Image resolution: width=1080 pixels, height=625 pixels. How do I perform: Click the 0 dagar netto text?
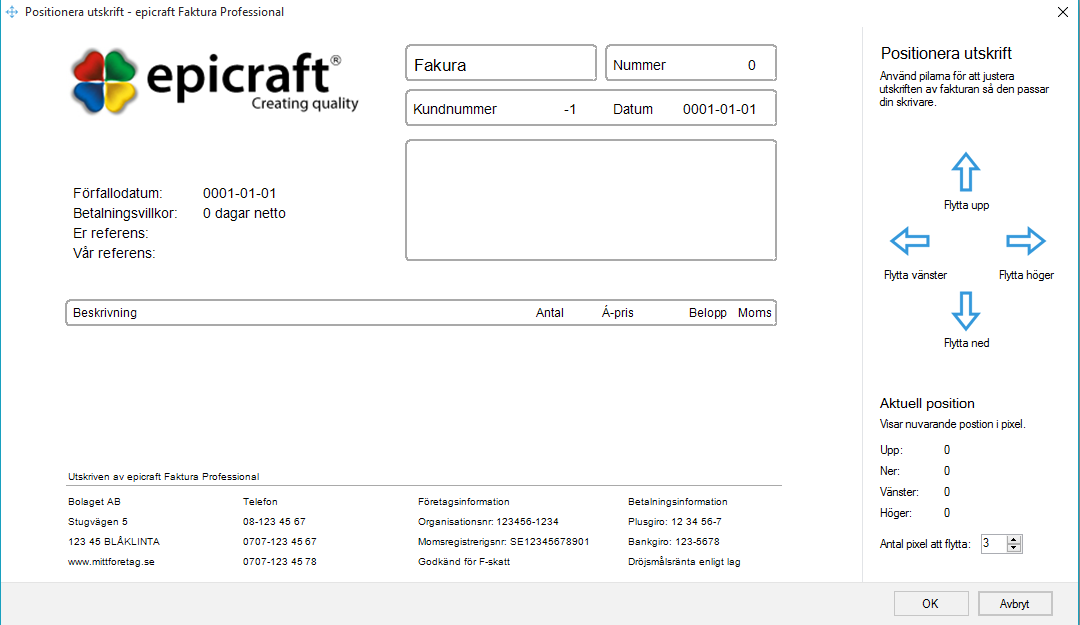[244, 213]
